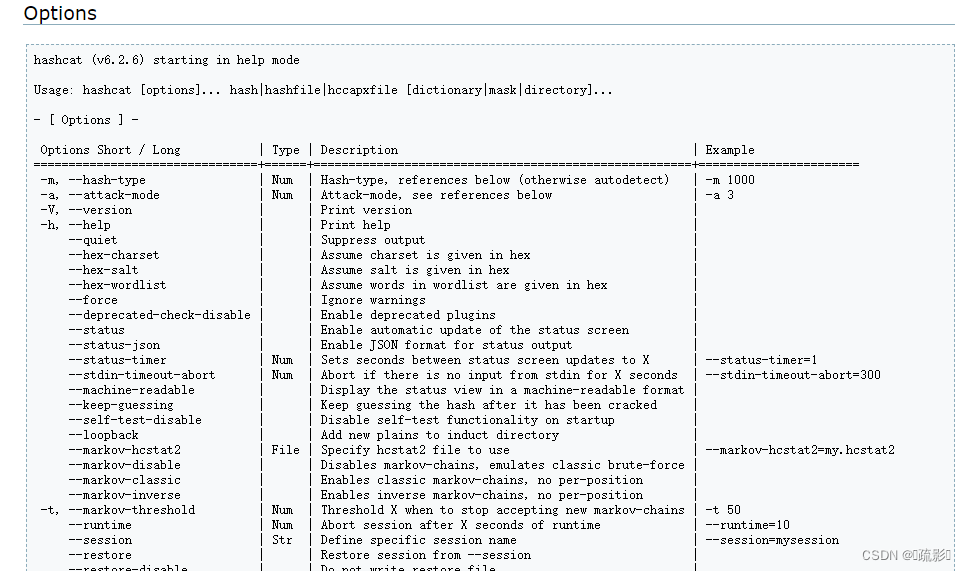Click 'Assume charset is given in hex'
The image size is (966, 571).
425,255
